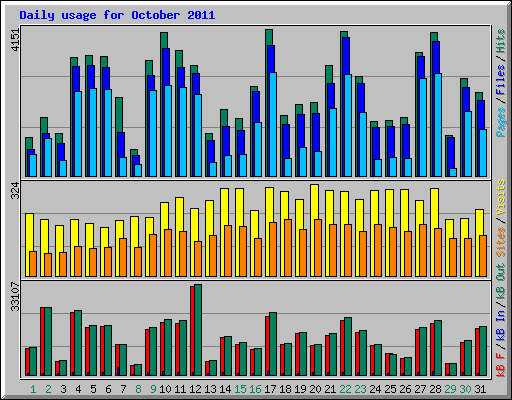Click day 25 on the date axis
The width and height of the screenshot is (512, 400).
[390, 389]
